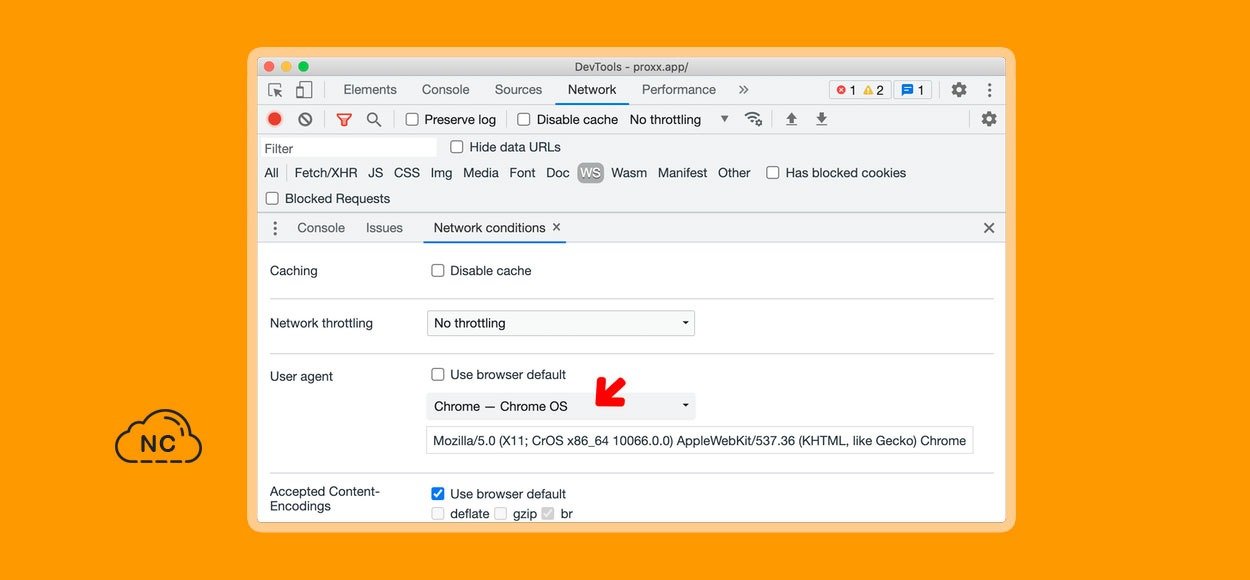
Task: Filter requests by All types
Action: coord(272,173)
